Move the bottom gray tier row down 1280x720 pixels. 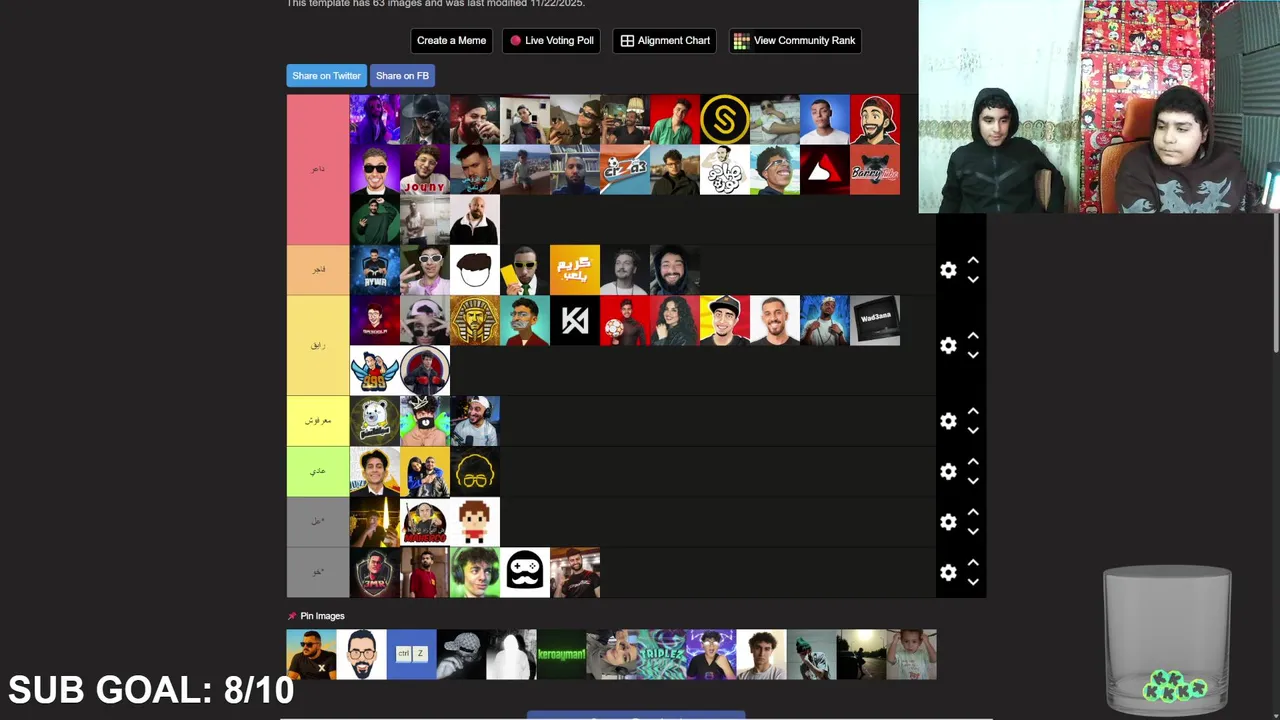click(x=973, y=582)
